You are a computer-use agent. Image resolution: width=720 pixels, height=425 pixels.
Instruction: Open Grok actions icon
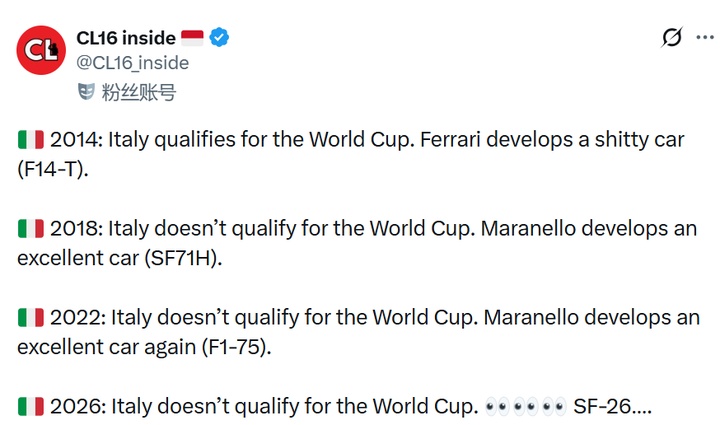(x=672, y=38)
